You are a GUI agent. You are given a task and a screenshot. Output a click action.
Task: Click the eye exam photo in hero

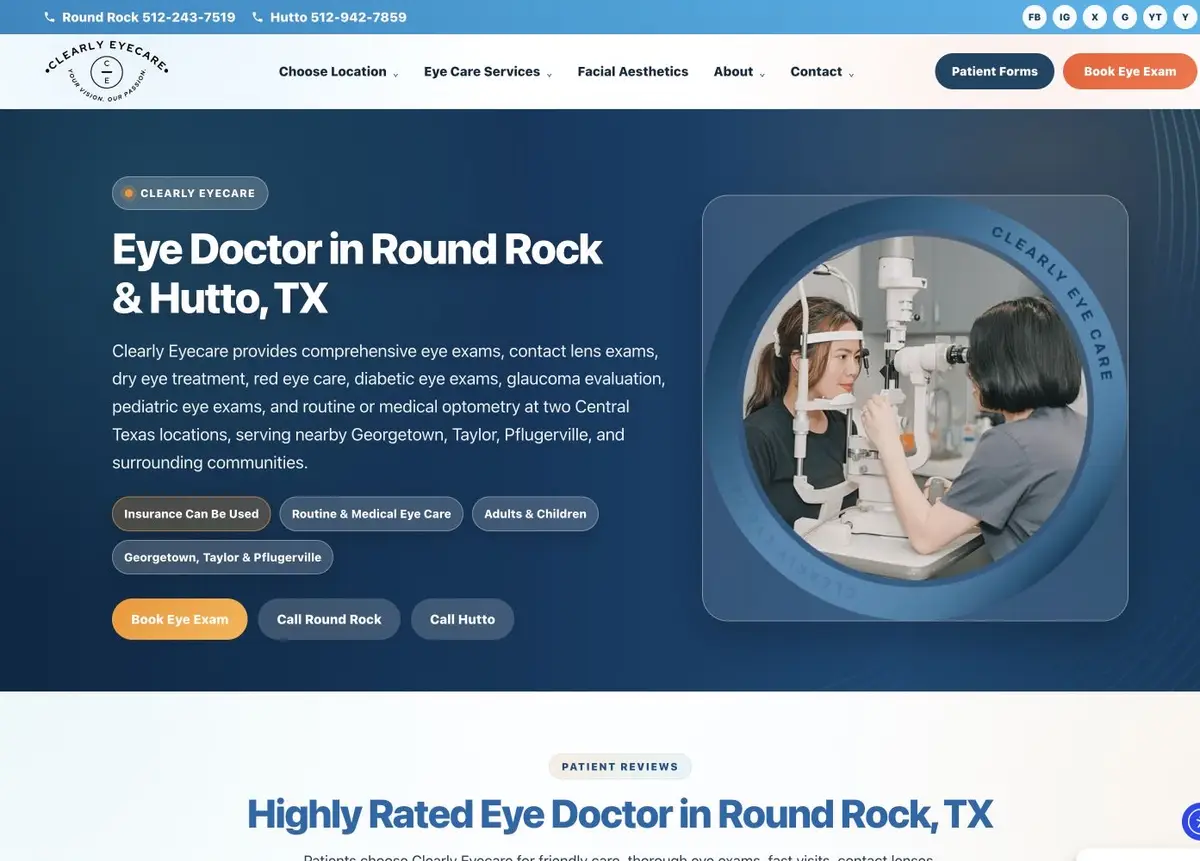pos(915,408)
